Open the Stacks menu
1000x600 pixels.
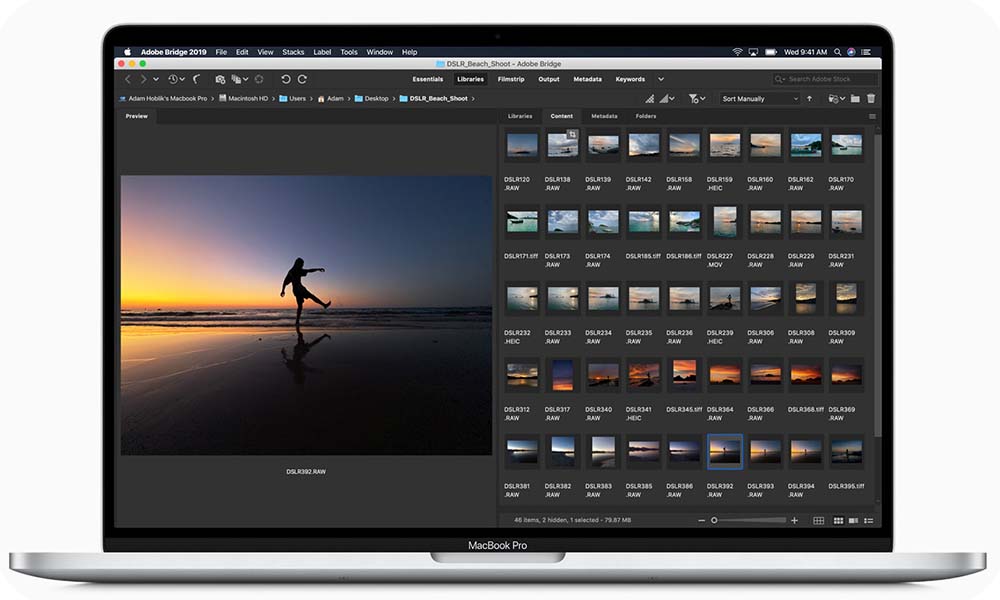[293, 52]
